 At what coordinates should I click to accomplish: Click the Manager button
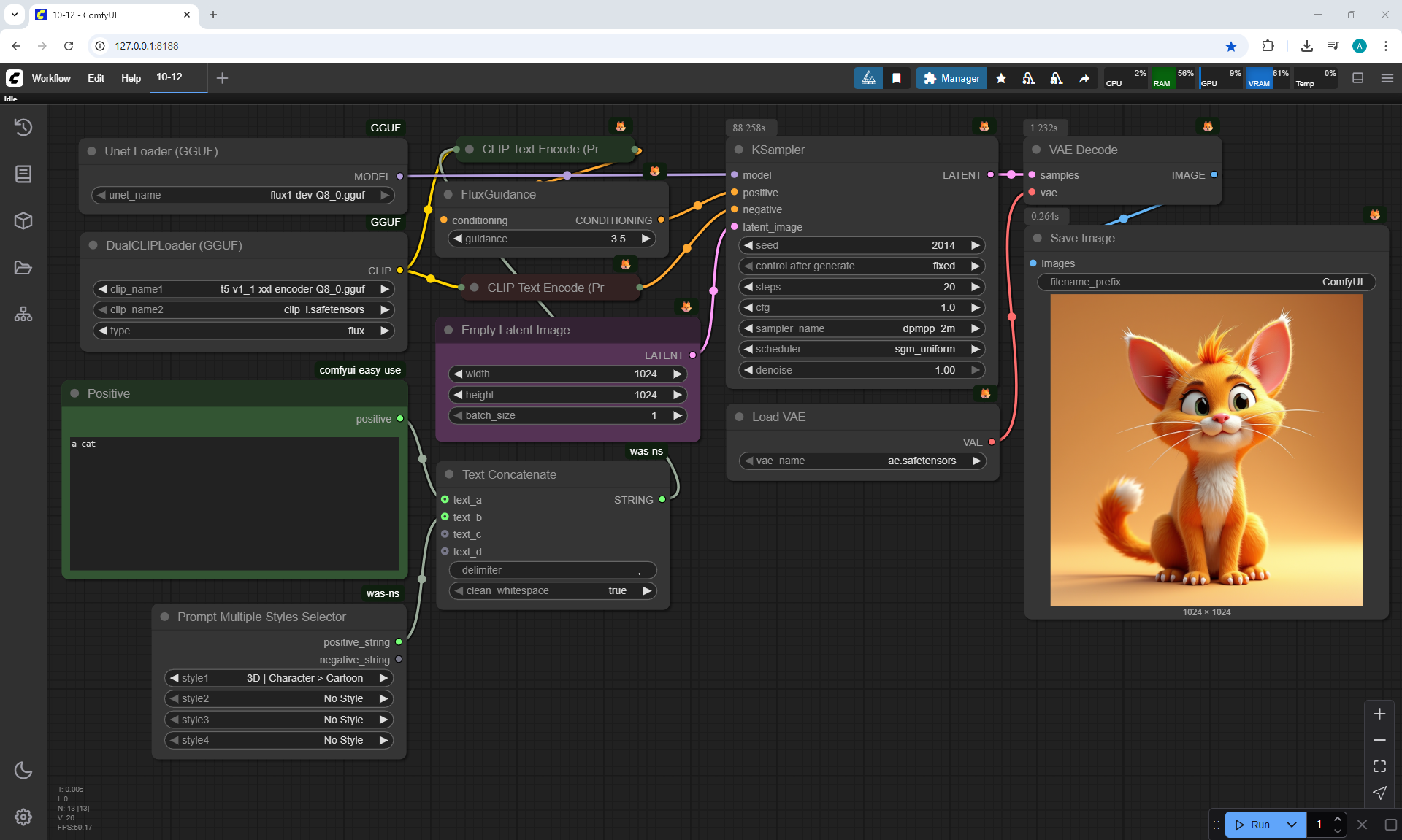(951, 78)
